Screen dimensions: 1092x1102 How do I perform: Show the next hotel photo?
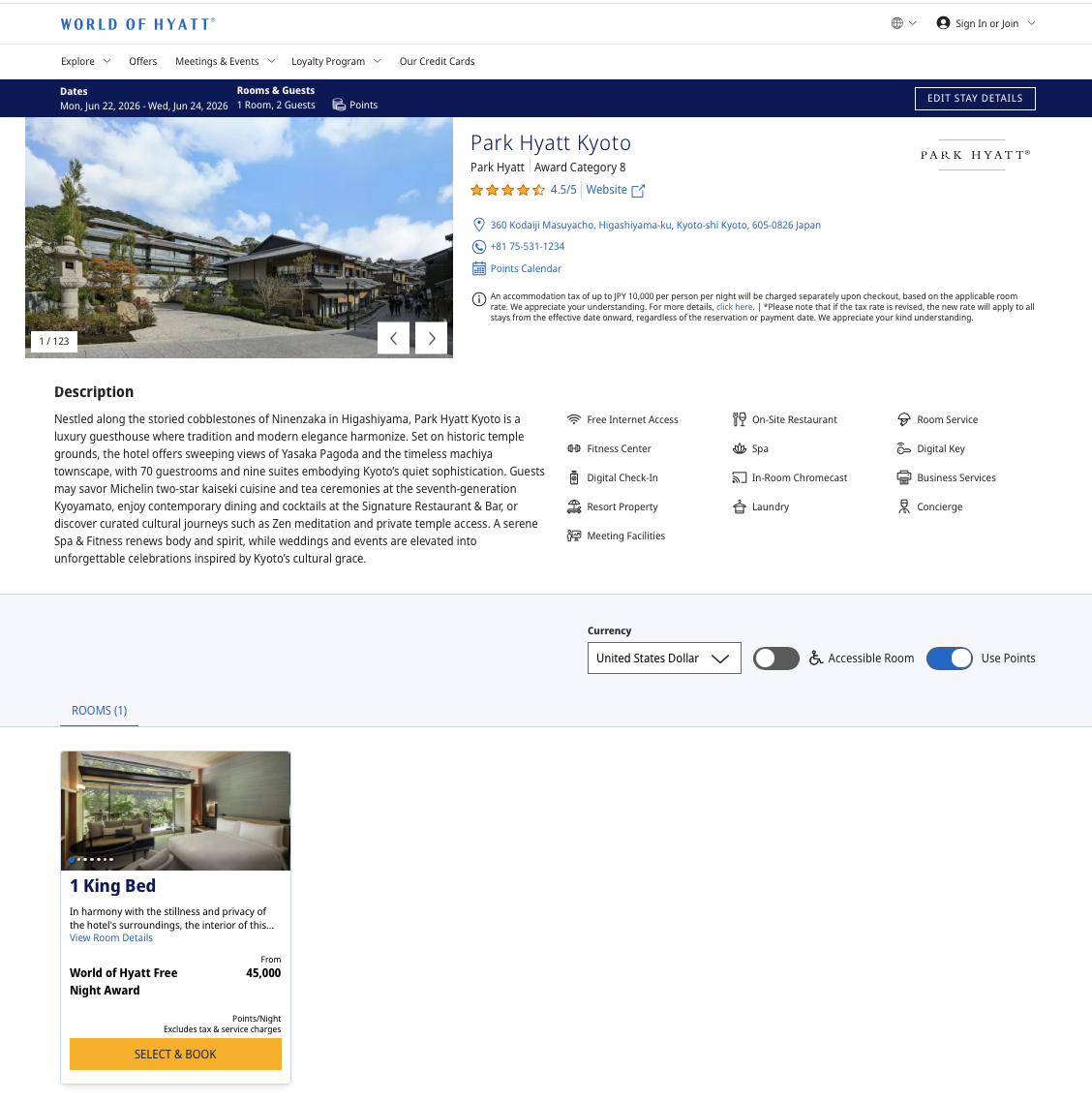[432, 339]
